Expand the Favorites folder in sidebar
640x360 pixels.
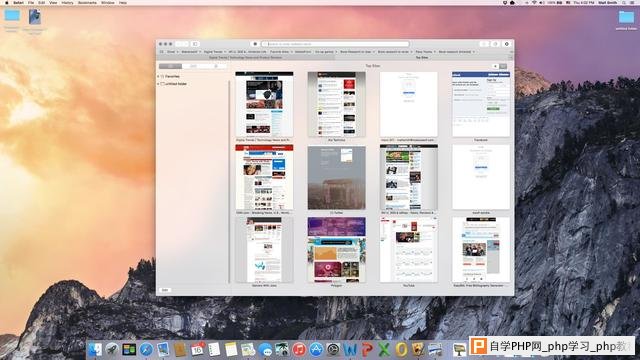click(158, 76)
